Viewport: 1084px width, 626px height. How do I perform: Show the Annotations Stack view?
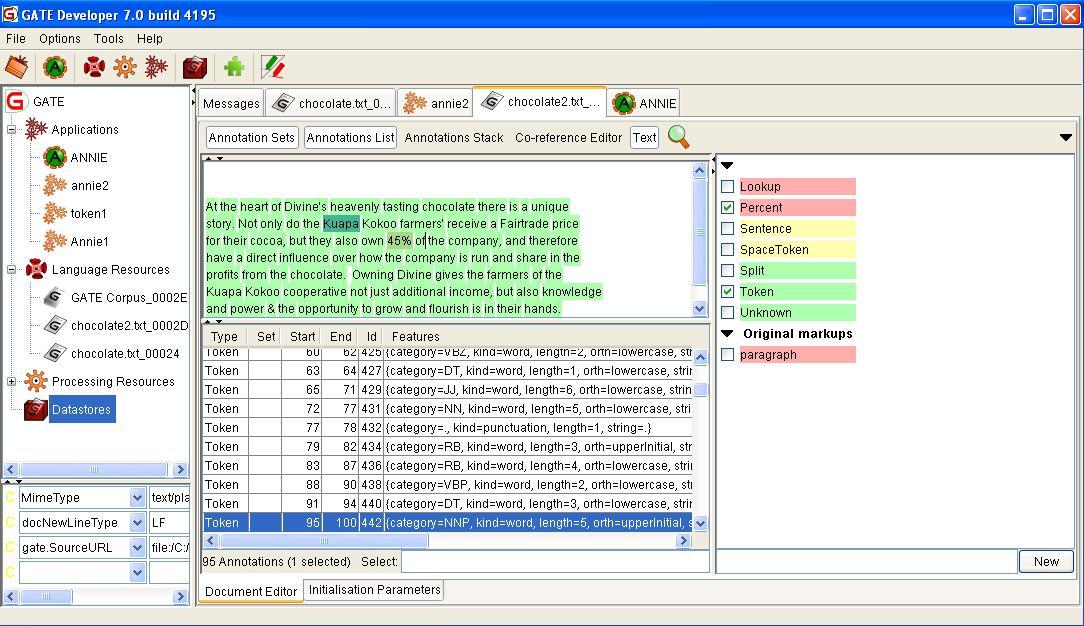tap(454, 137)
